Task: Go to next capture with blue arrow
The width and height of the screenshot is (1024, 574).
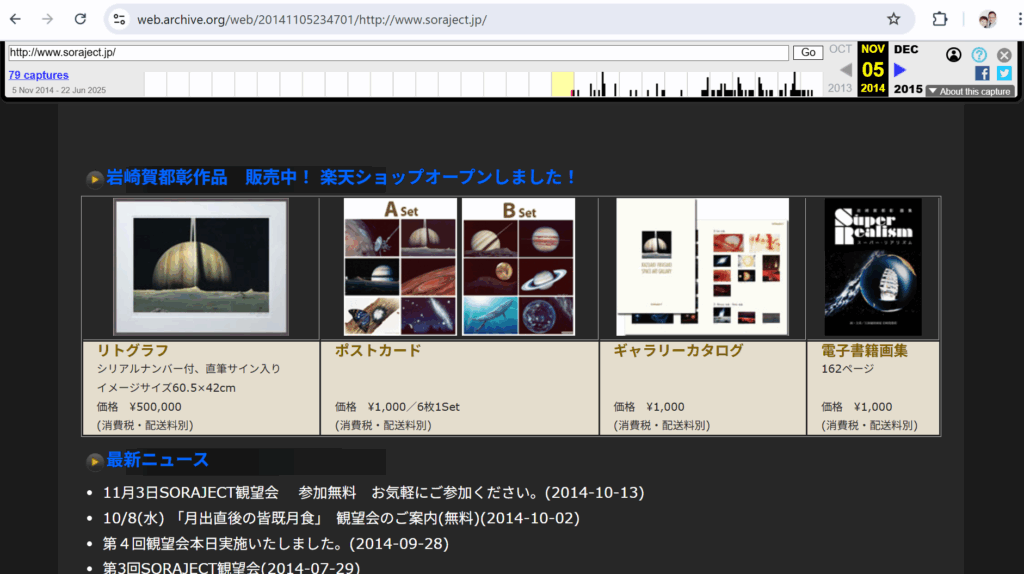Action: click(x=900, y=70)
